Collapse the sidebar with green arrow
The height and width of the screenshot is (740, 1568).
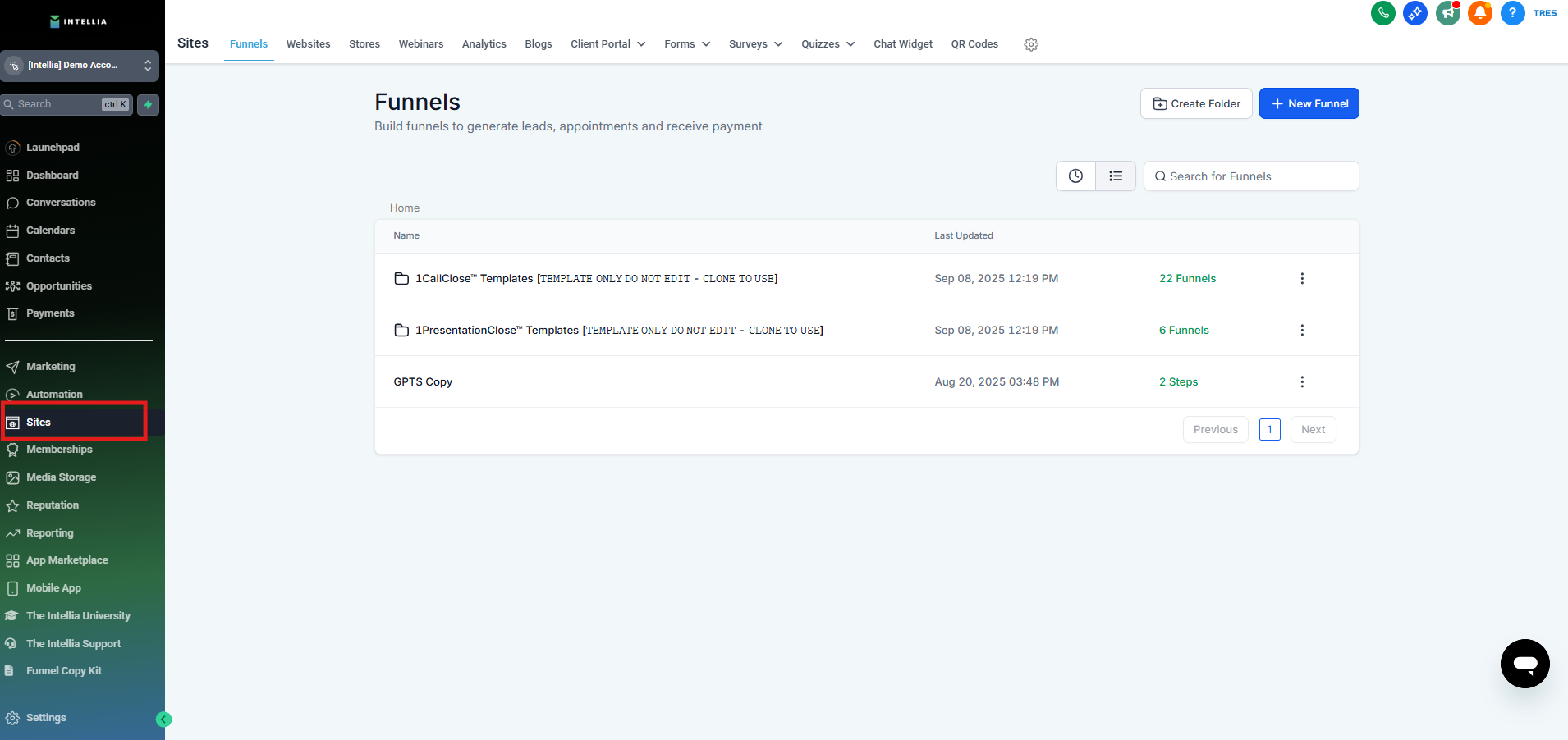[x=163, y=719]
